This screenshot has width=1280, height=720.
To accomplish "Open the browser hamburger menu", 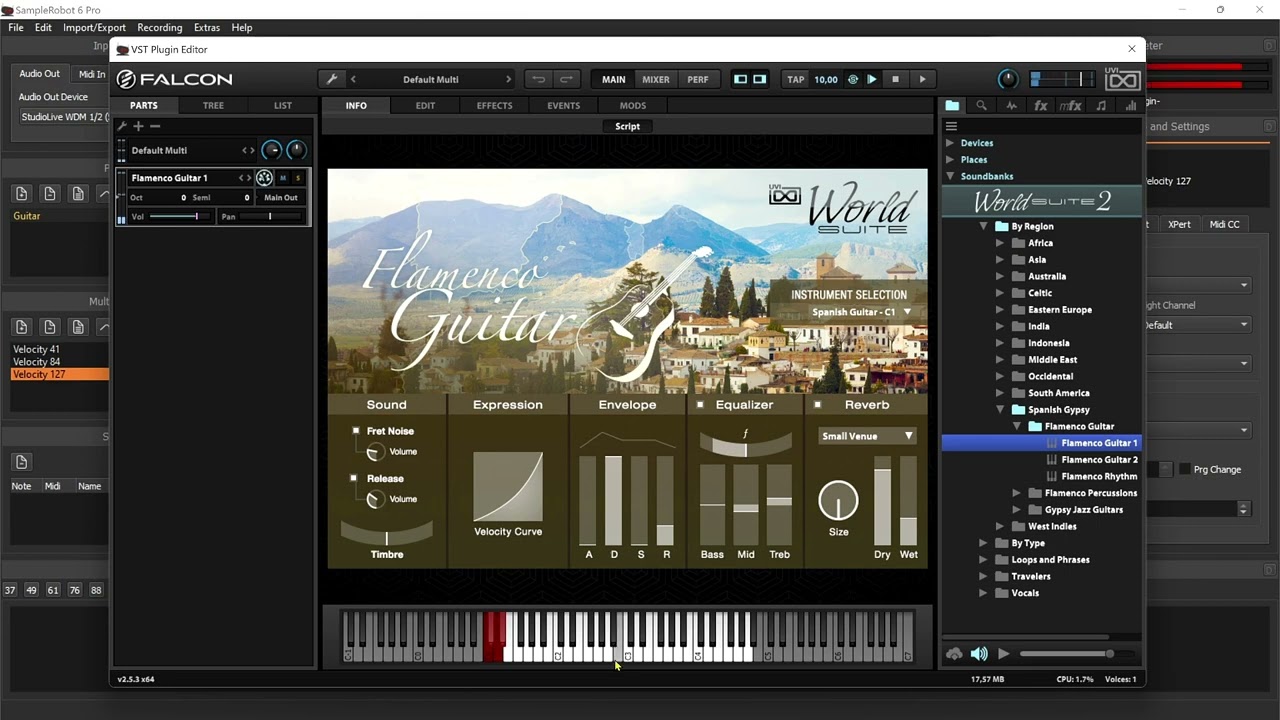I will (952, 126).
